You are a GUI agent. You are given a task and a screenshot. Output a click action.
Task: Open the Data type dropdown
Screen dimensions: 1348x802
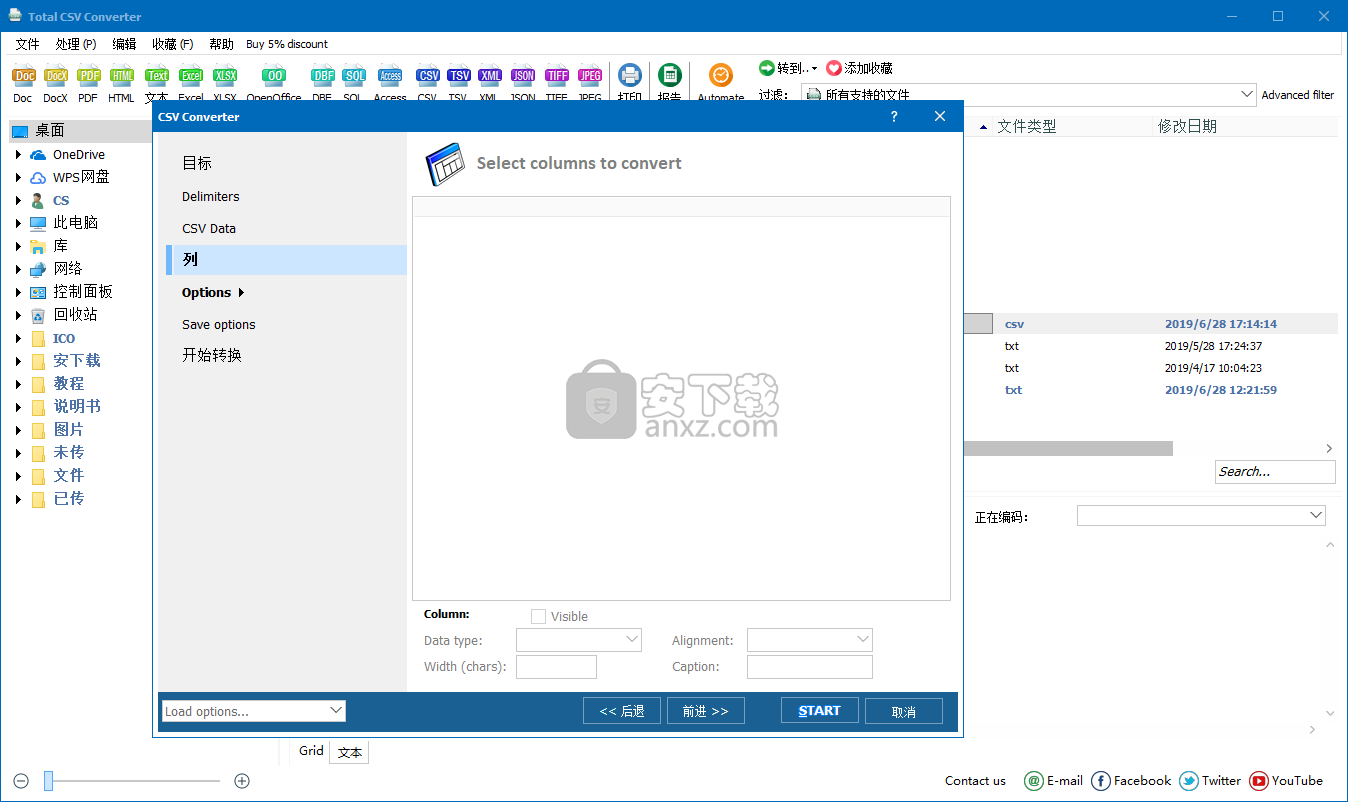pyautogui.click(x=579, y=640)
